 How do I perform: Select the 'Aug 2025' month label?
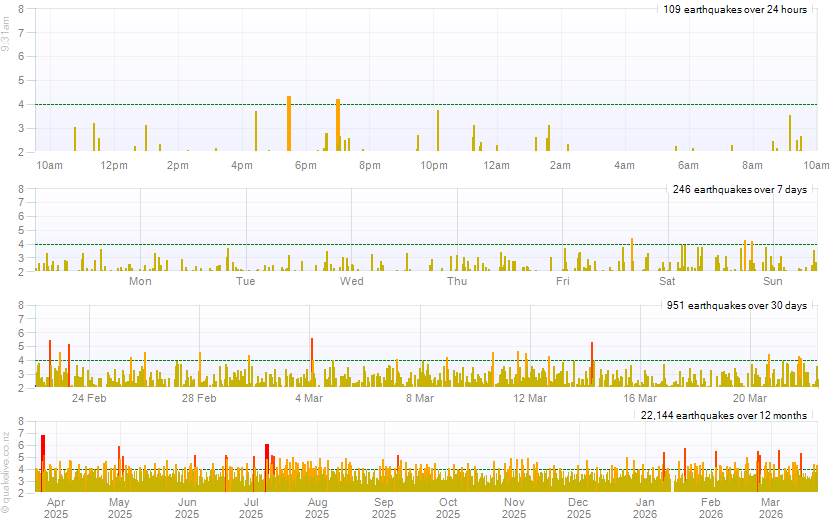[317, 508]
